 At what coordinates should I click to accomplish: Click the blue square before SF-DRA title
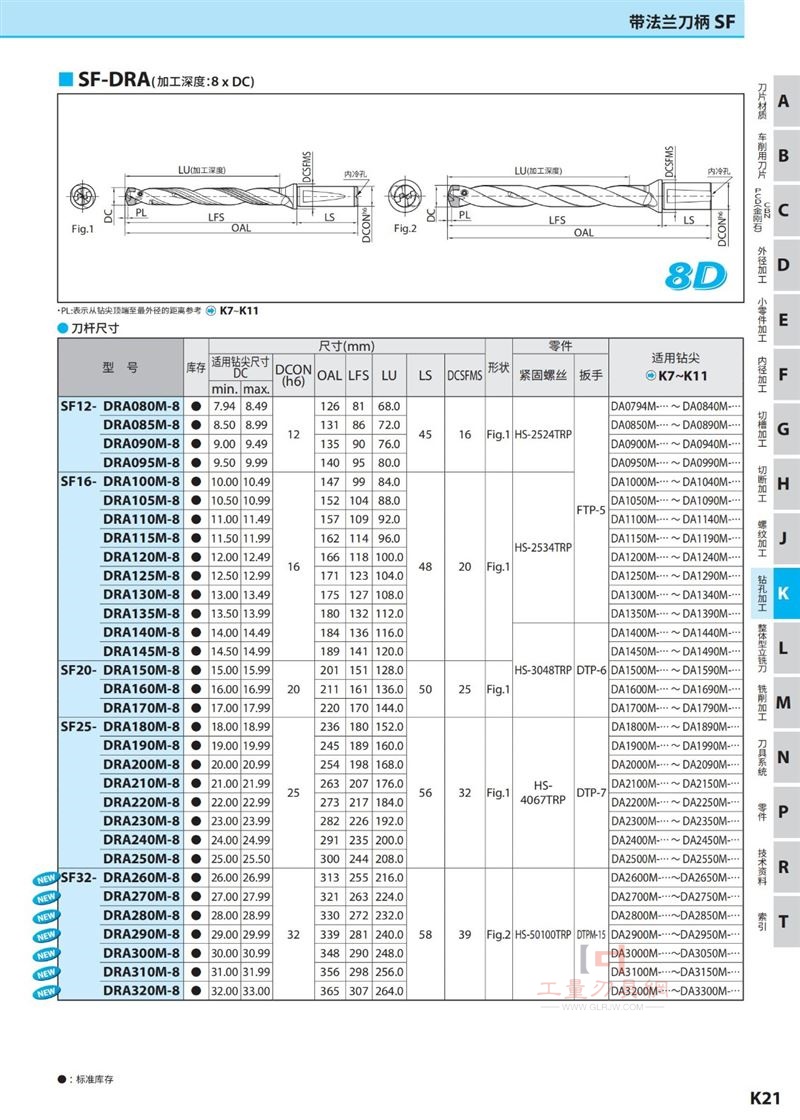point(66,79)
